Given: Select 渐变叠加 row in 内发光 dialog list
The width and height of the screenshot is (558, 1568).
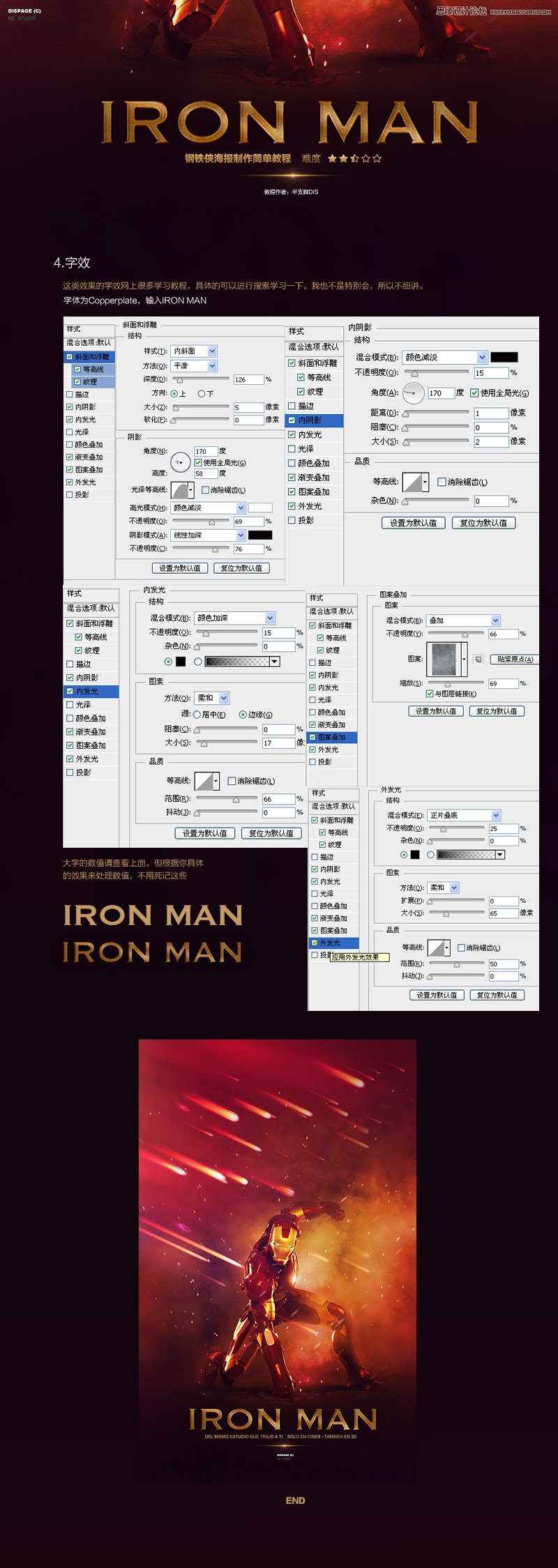Looking at the screenshot, I should 91,732.
